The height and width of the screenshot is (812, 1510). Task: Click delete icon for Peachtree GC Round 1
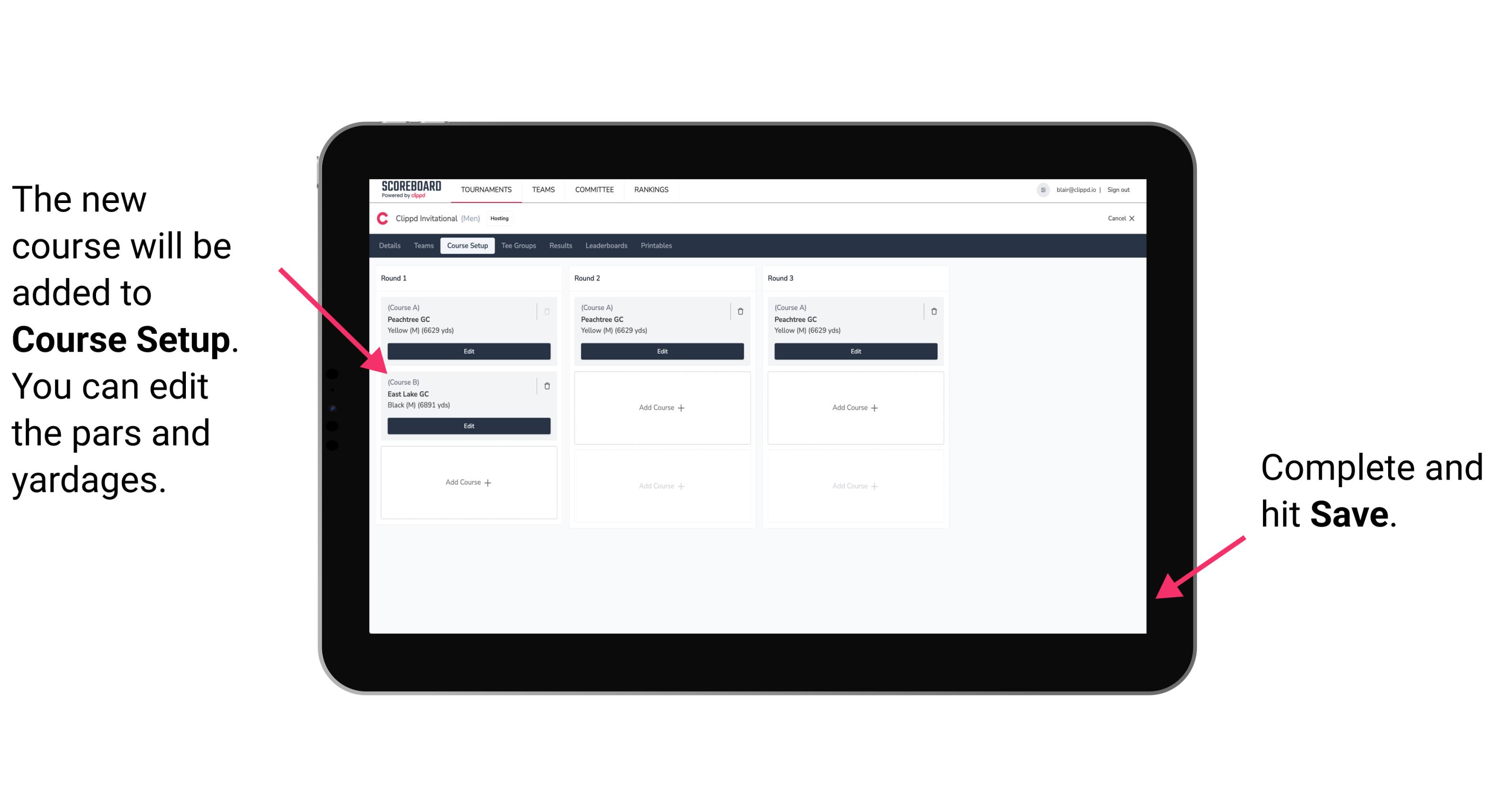[548, 308]
